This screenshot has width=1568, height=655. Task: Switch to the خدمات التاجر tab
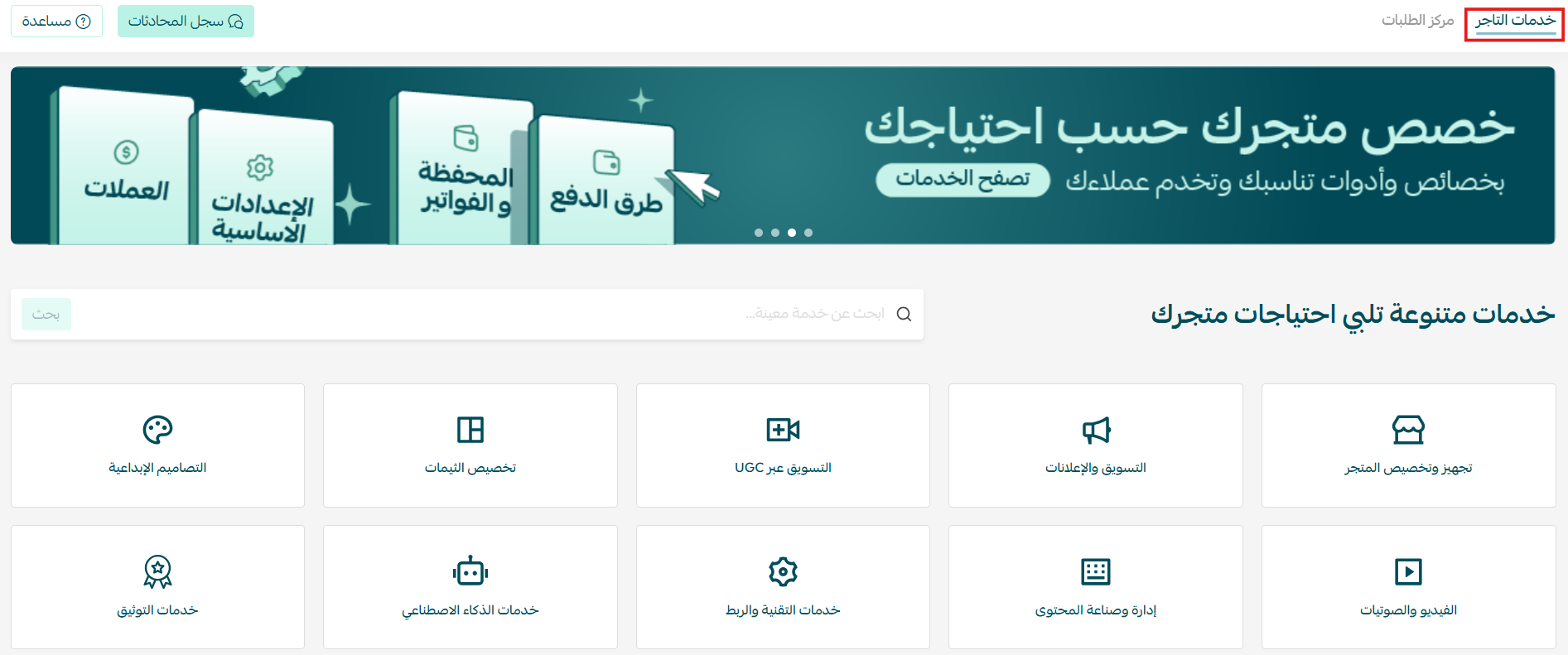click(1514, 21)
